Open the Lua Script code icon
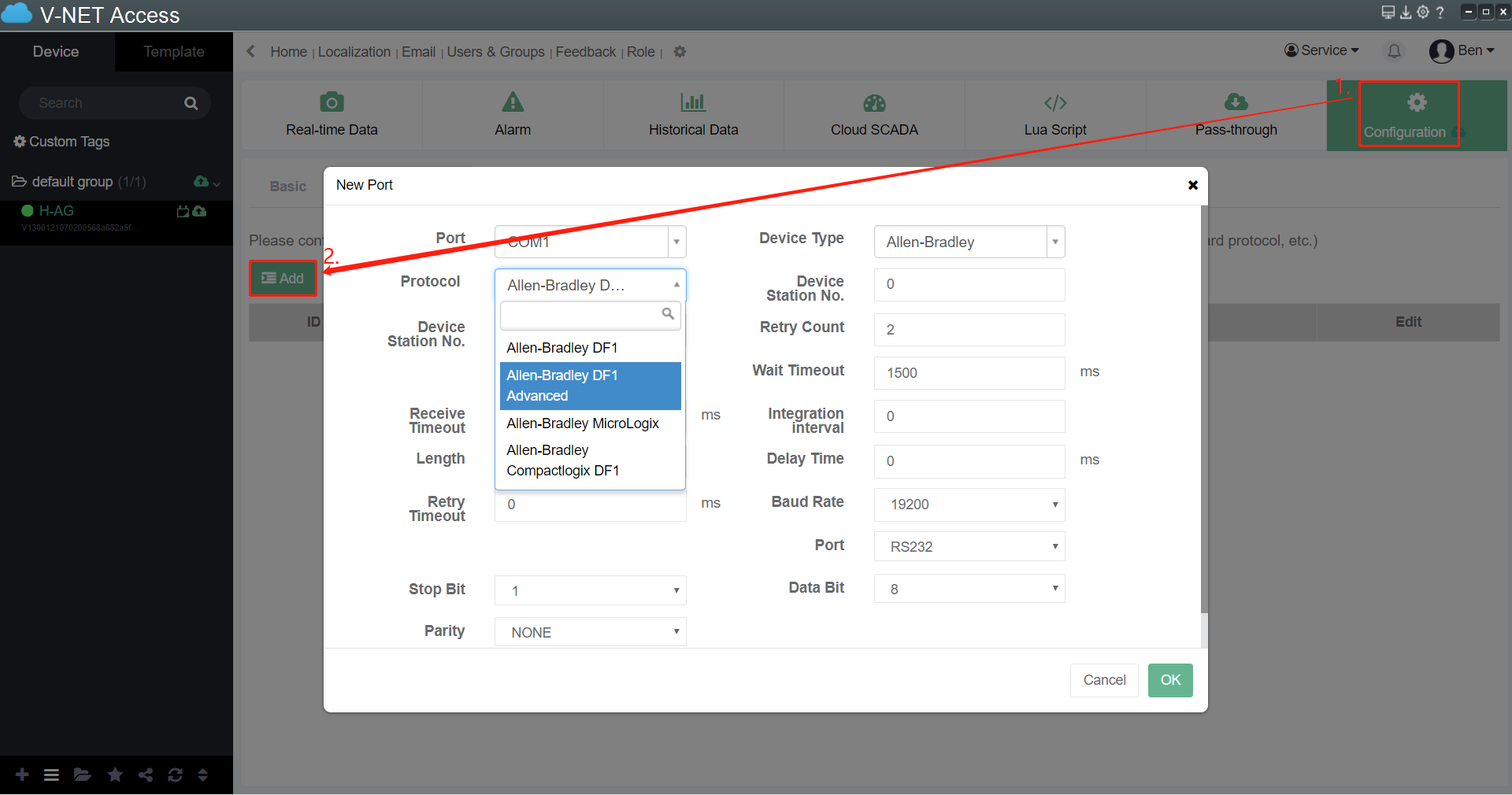The height and width of the screenshot is (795, 1512). point(1055,102)
